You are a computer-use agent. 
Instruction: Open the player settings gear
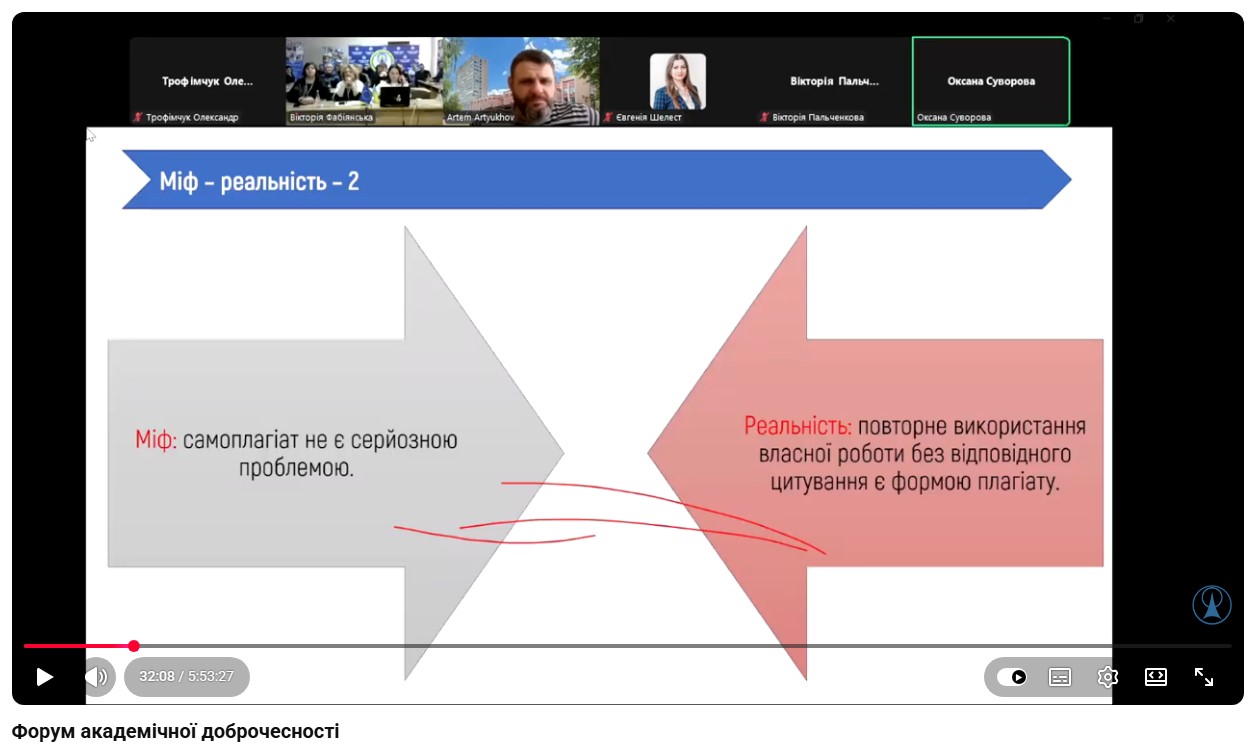pyautogui.click(x=1108, y=677)
